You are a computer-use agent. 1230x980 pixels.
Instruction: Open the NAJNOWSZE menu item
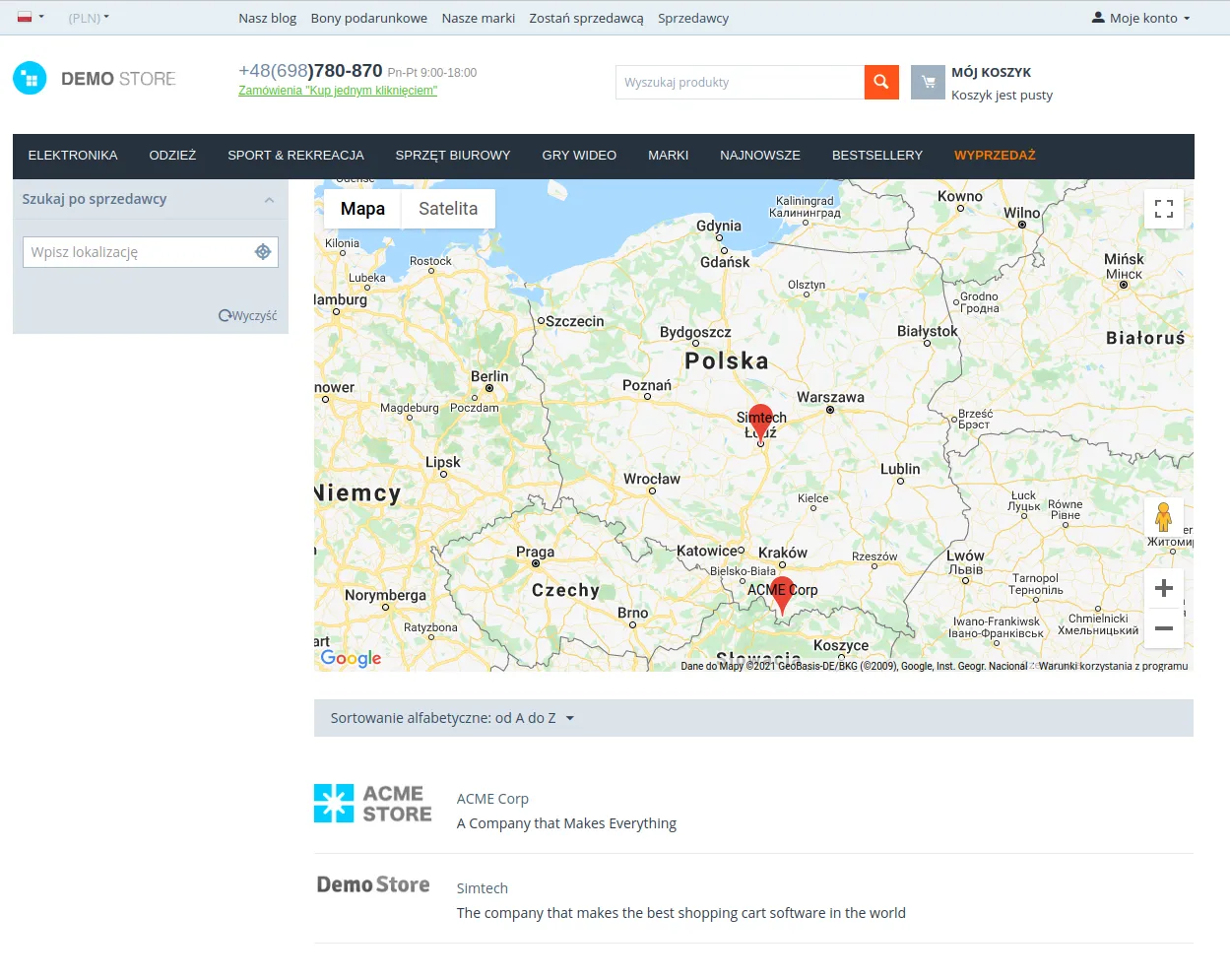pos(760,156)
